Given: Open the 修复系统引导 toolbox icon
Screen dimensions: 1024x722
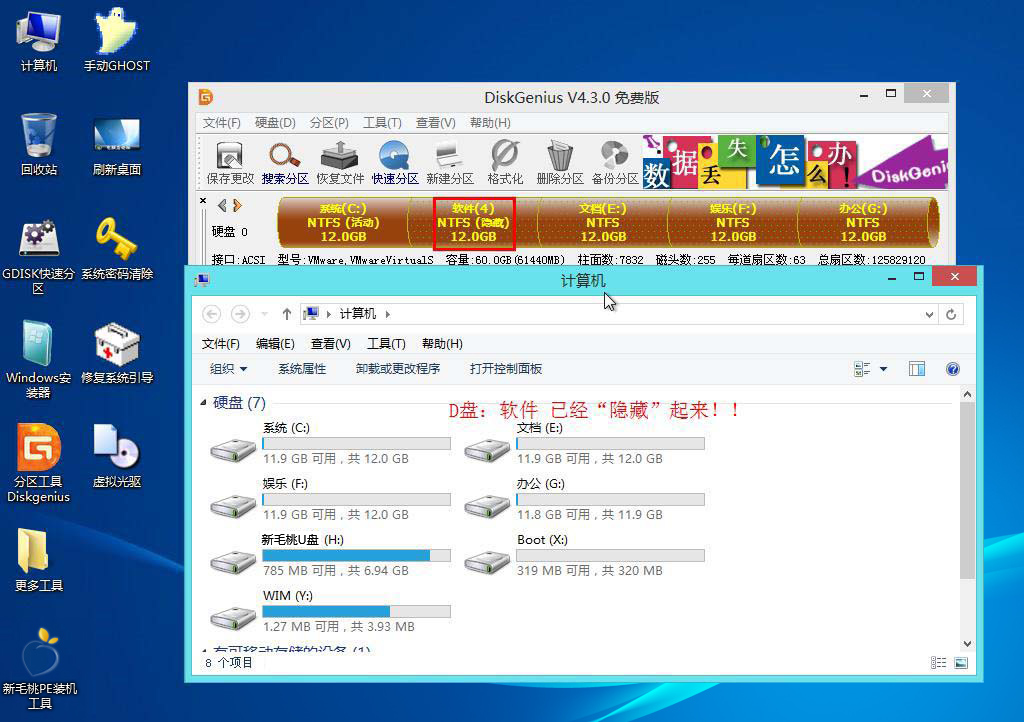Looking at the screenshot, I should (x=116, y=353).
